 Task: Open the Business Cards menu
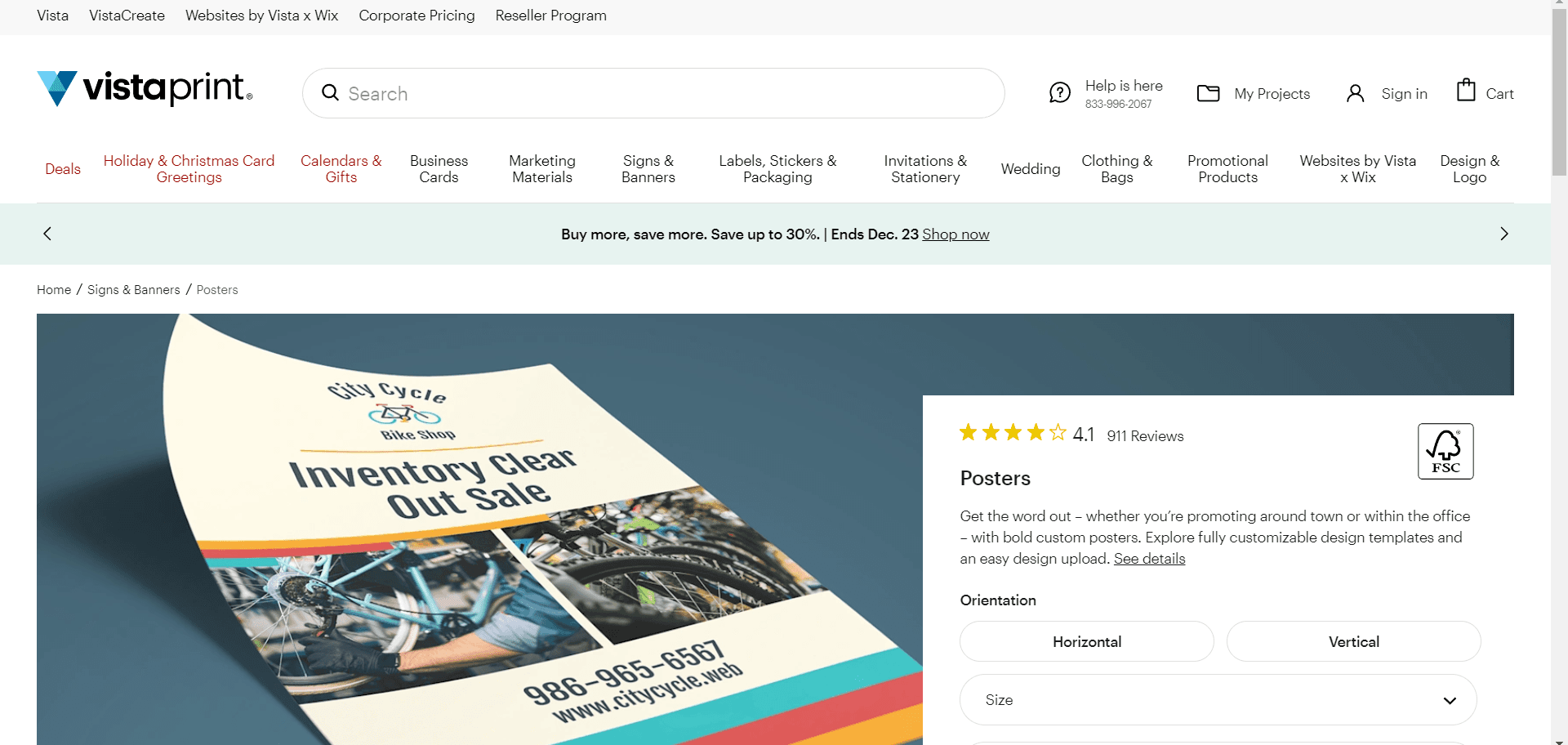[x=439, y=169]
